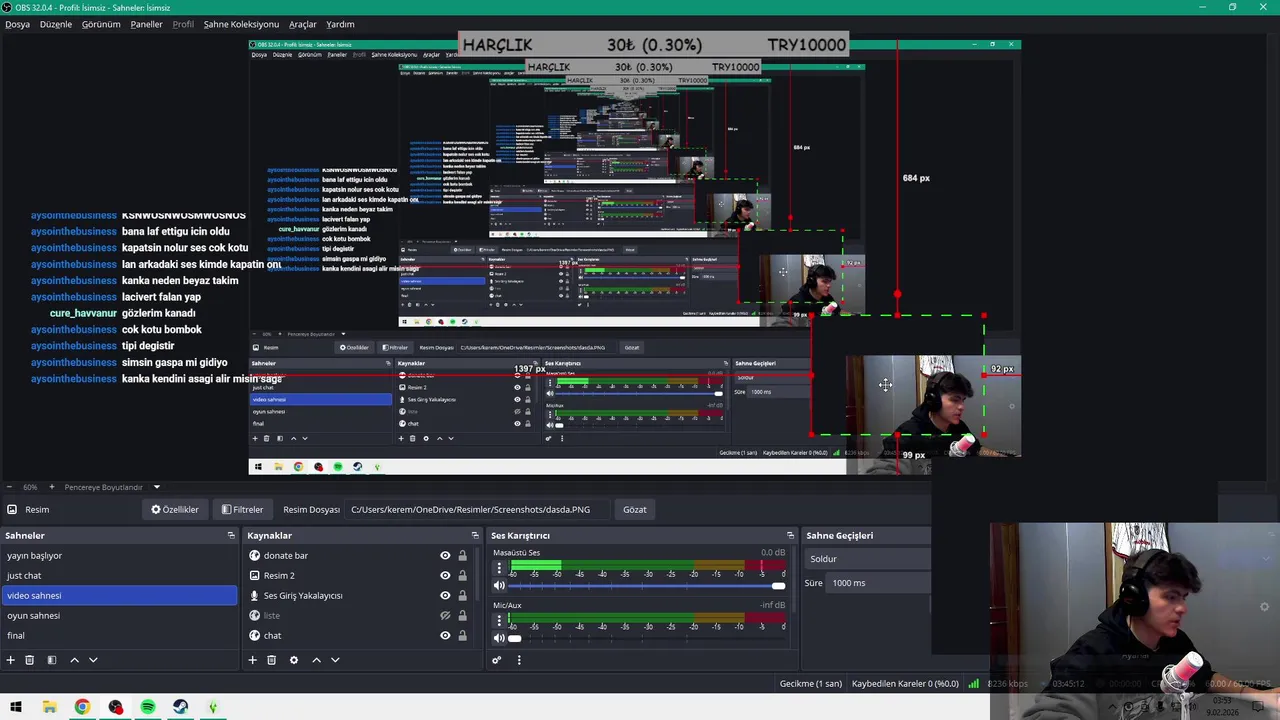This screenshot has height=720, width=1280.
Task: Delete selected source with trash icon
Action: 271,660
